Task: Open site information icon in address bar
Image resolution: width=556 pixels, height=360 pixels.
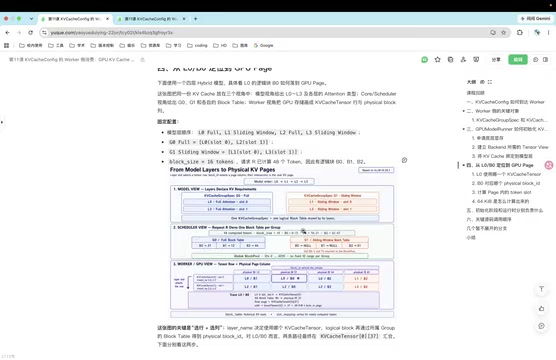Action: 44,33
